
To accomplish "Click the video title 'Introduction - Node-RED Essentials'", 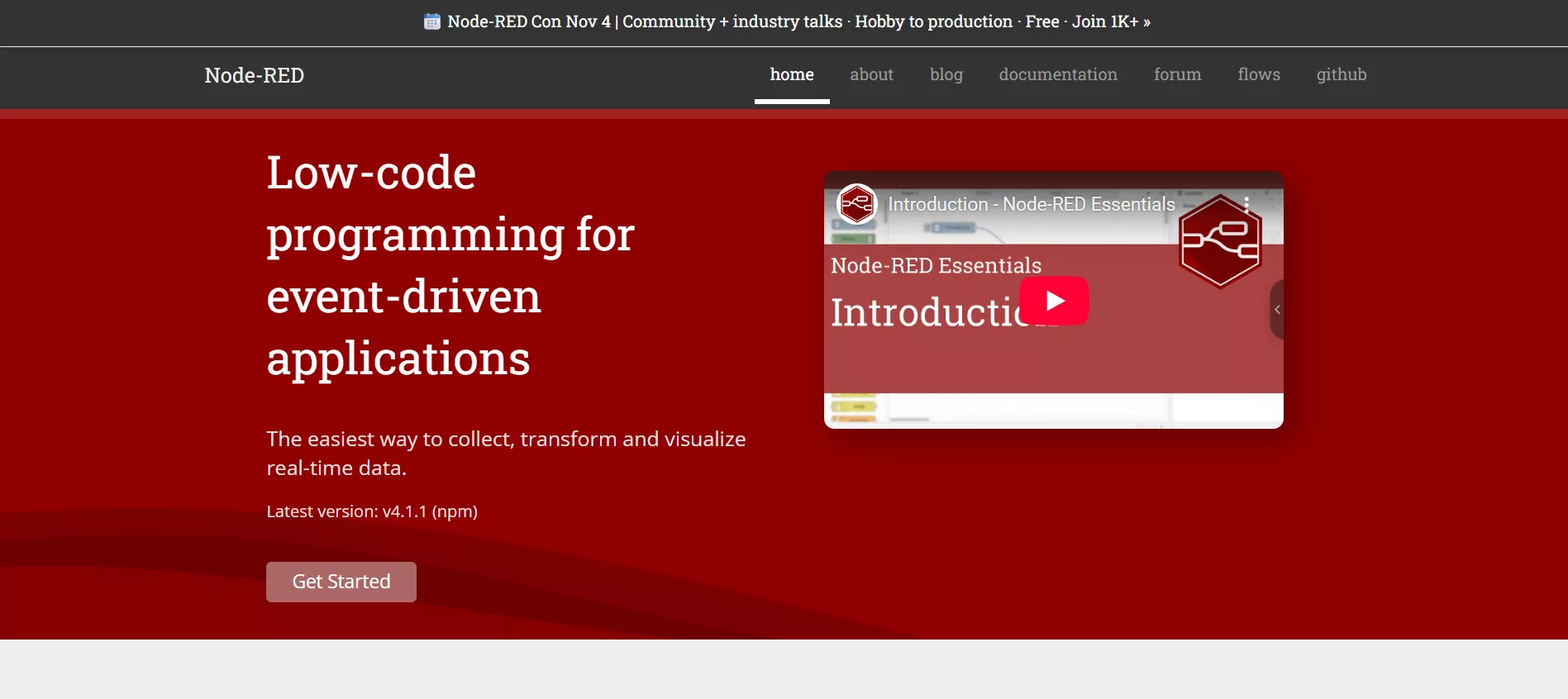I will 1031,204.
